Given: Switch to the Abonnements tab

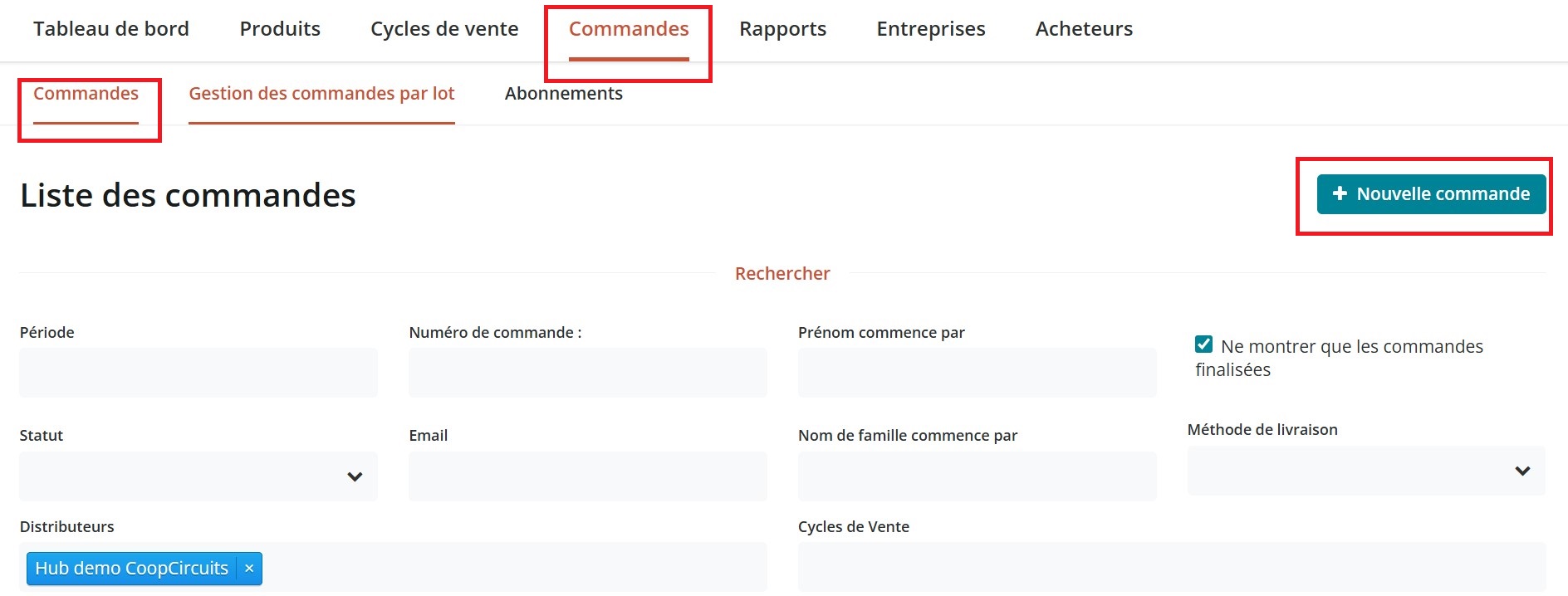Looking at the screenshot, I should (x=563, y=94).
